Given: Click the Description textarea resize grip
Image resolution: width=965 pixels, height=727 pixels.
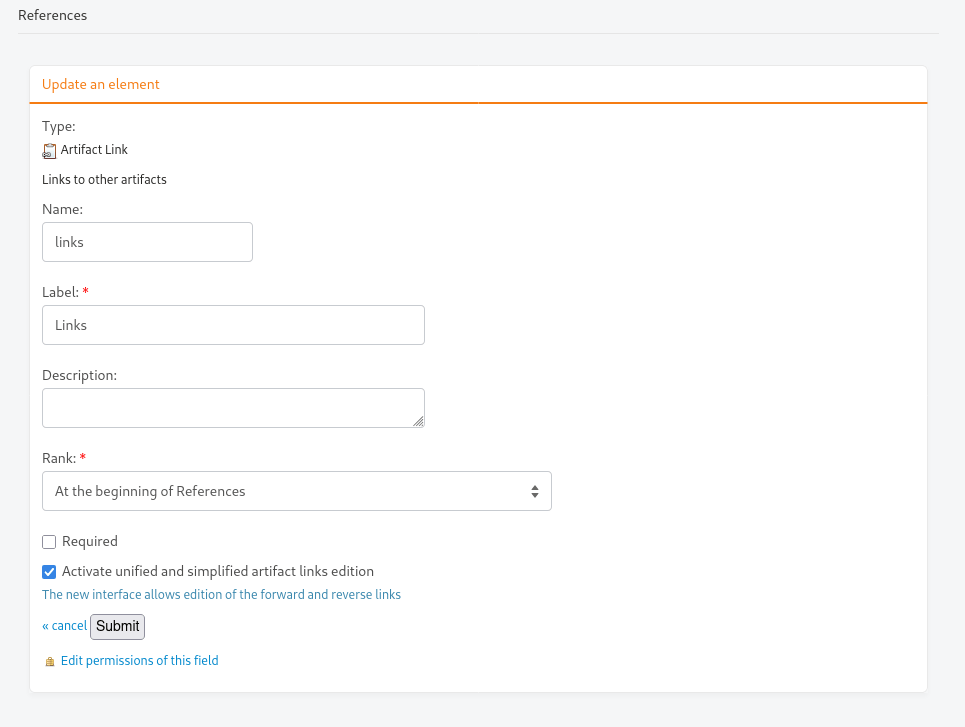Looking at the screenshot, I should [x=418, y=421].
